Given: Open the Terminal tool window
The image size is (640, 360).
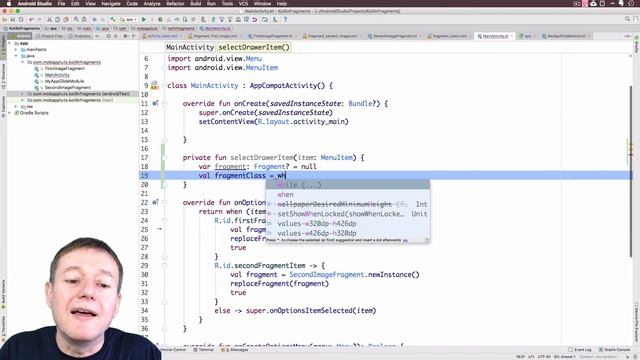Looking at the screenshot, I should tap(203, 350).
